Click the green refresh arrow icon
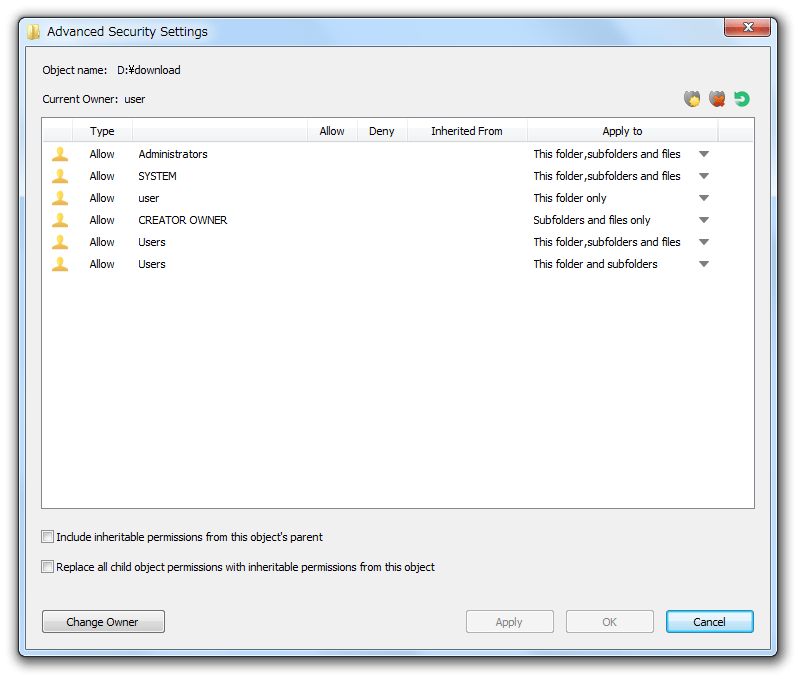This screenshot has height=679, width=800. 741,98
